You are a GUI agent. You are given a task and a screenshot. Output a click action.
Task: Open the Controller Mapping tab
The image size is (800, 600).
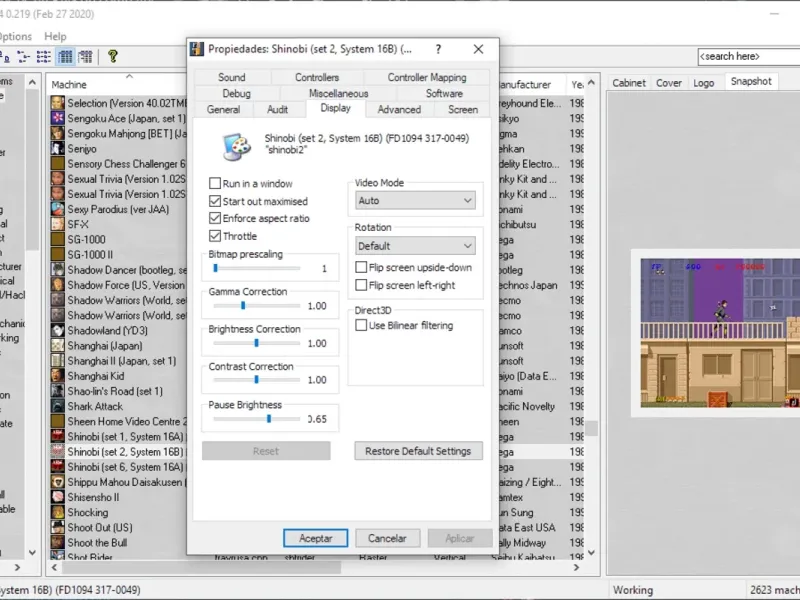[x=427, y=77]
